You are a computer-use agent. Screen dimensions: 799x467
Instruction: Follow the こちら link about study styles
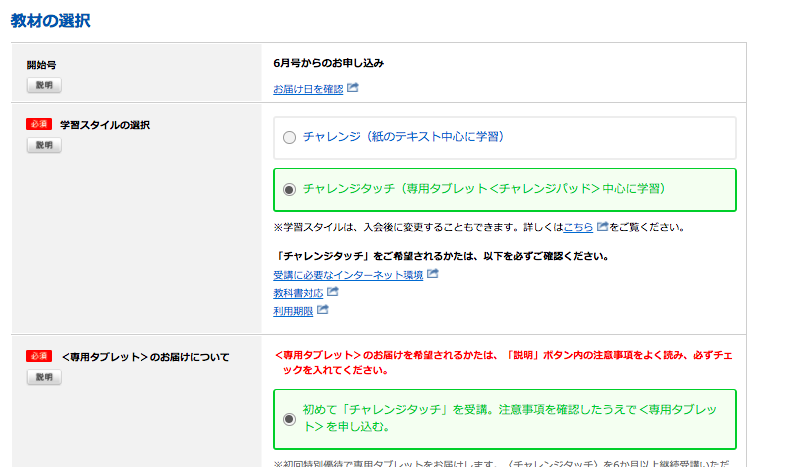click(578, 227)
